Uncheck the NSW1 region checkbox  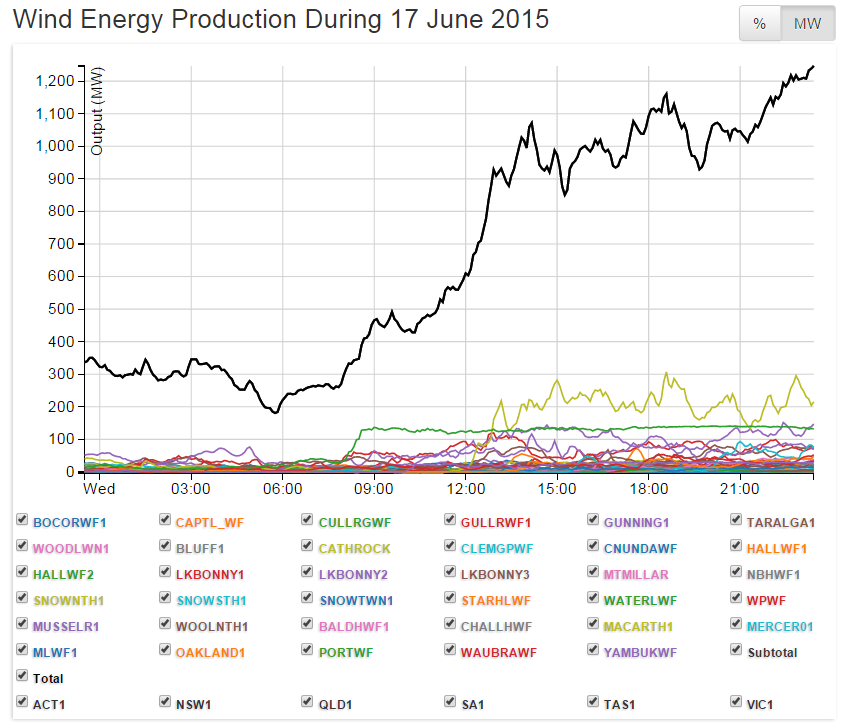166,703
